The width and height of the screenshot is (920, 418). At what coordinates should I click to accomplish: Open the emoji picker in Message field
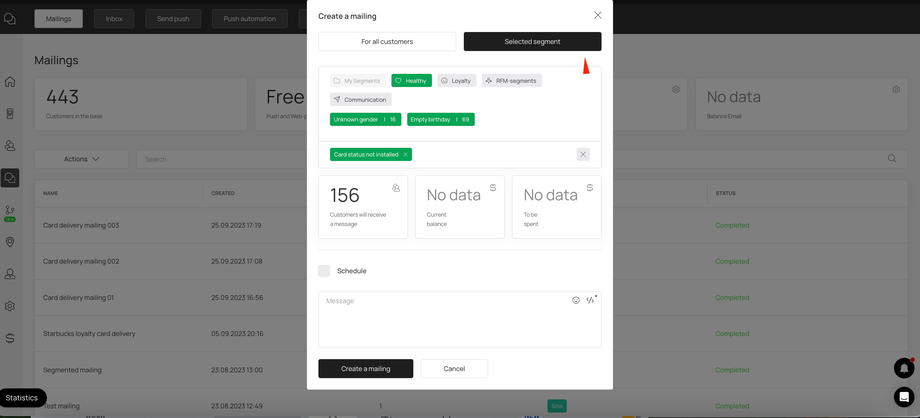(x=576, y=300)
